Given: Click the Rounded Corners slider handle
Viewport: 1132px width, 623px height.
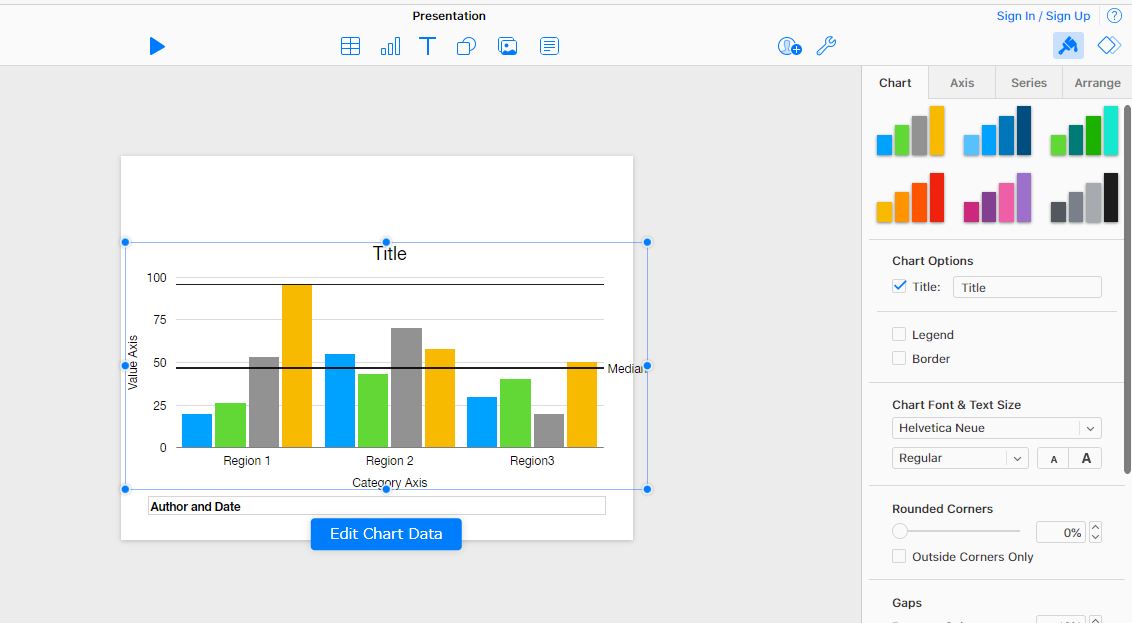Looking at the screenshot, I should coord(900,532).
